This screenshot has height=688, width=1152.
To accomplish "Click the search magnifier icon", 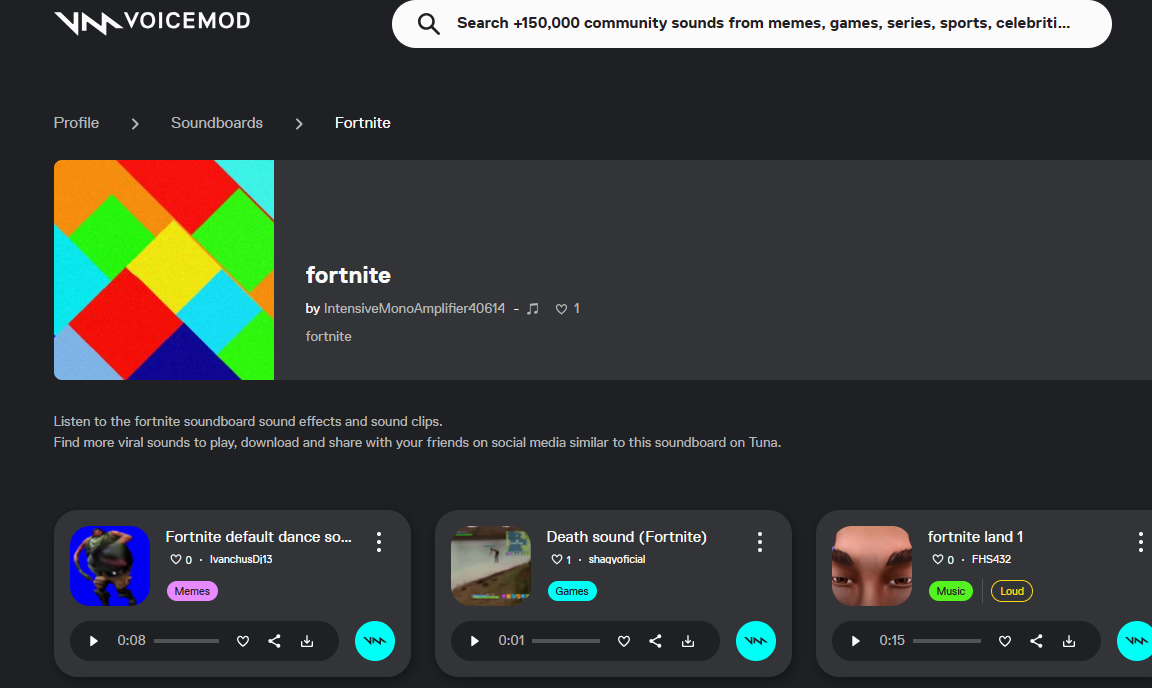I will click(x=429, y=24).
